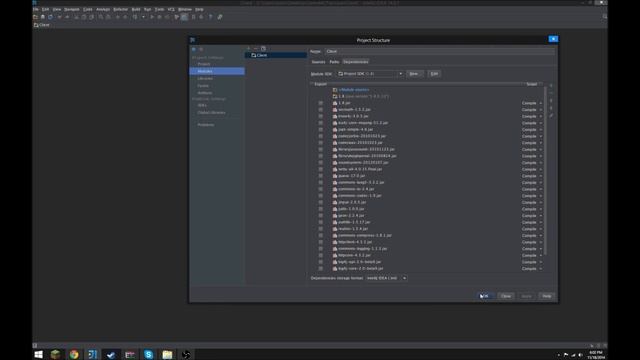Click the Debug toolbar icon
This screenshot has height=360, width=640.
click(x=160, y=17)
